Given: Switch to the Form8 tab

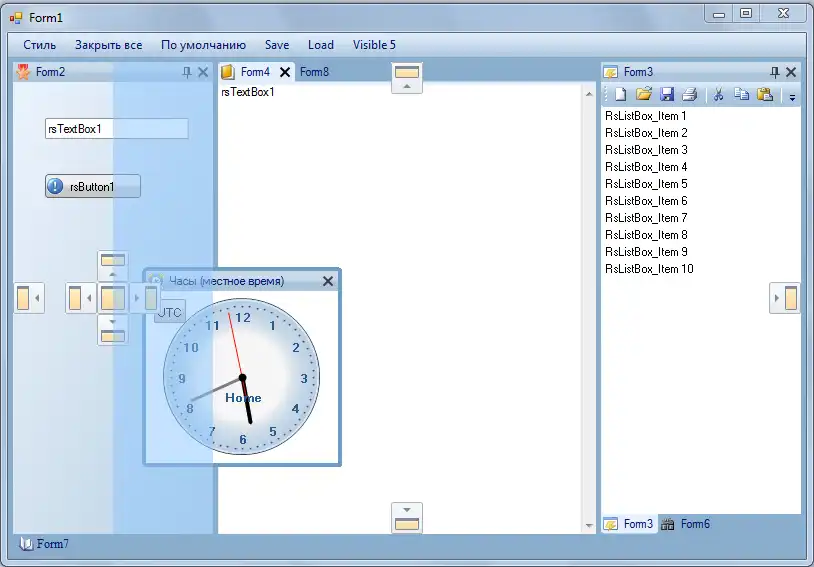Looking at the screenshot, I should click(315, 72).
